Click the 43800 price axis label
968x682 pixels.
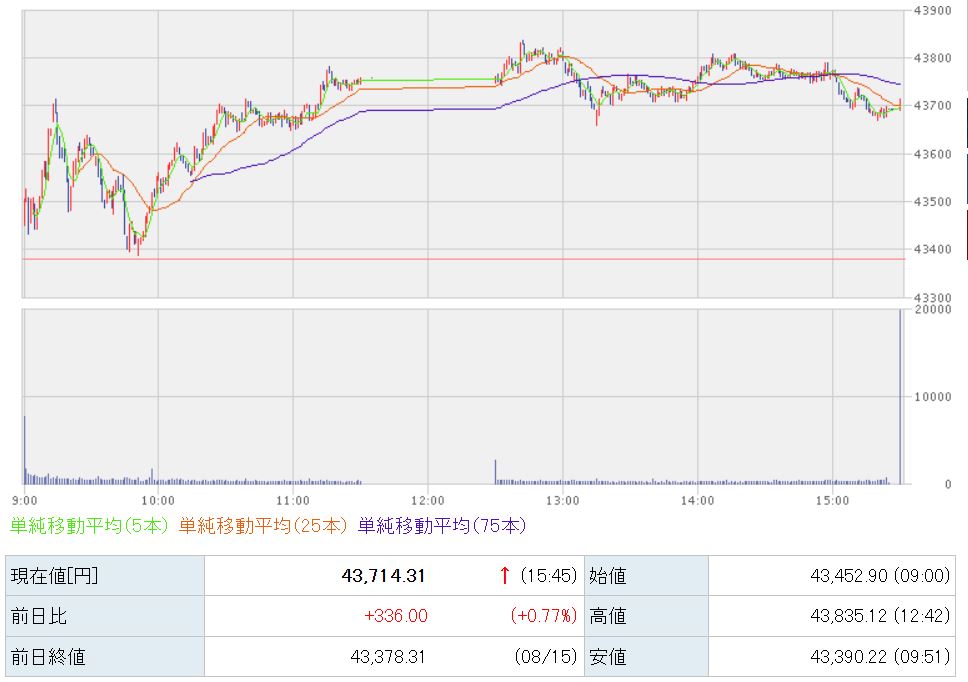pyautogui.click(x=932, y=58)
